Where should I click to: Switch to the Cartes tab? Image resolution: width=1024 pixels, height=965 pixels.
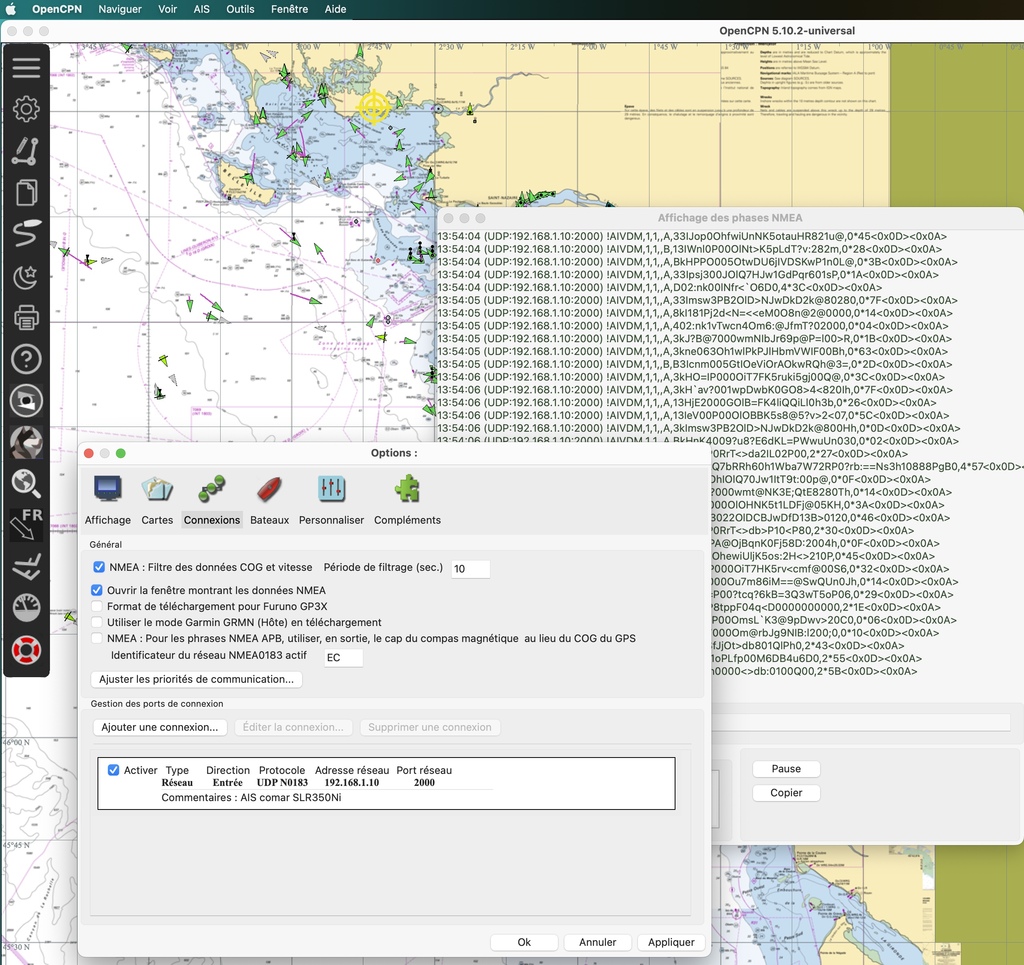click(x=157, y=501)
